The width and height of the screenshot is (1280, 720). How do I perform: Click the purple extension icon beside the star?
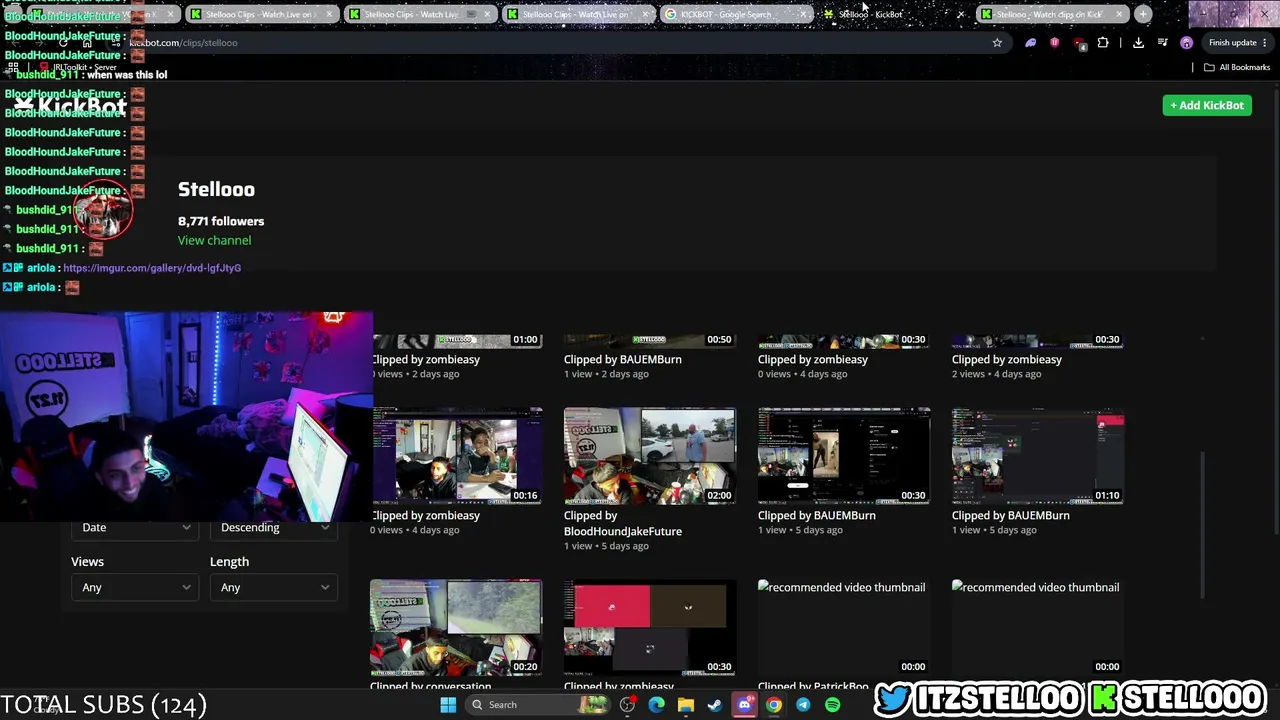1030,43
